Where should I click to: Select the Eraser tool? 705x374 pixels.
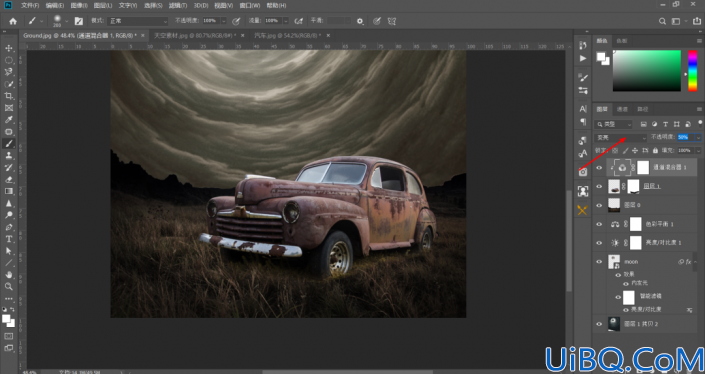9,179
